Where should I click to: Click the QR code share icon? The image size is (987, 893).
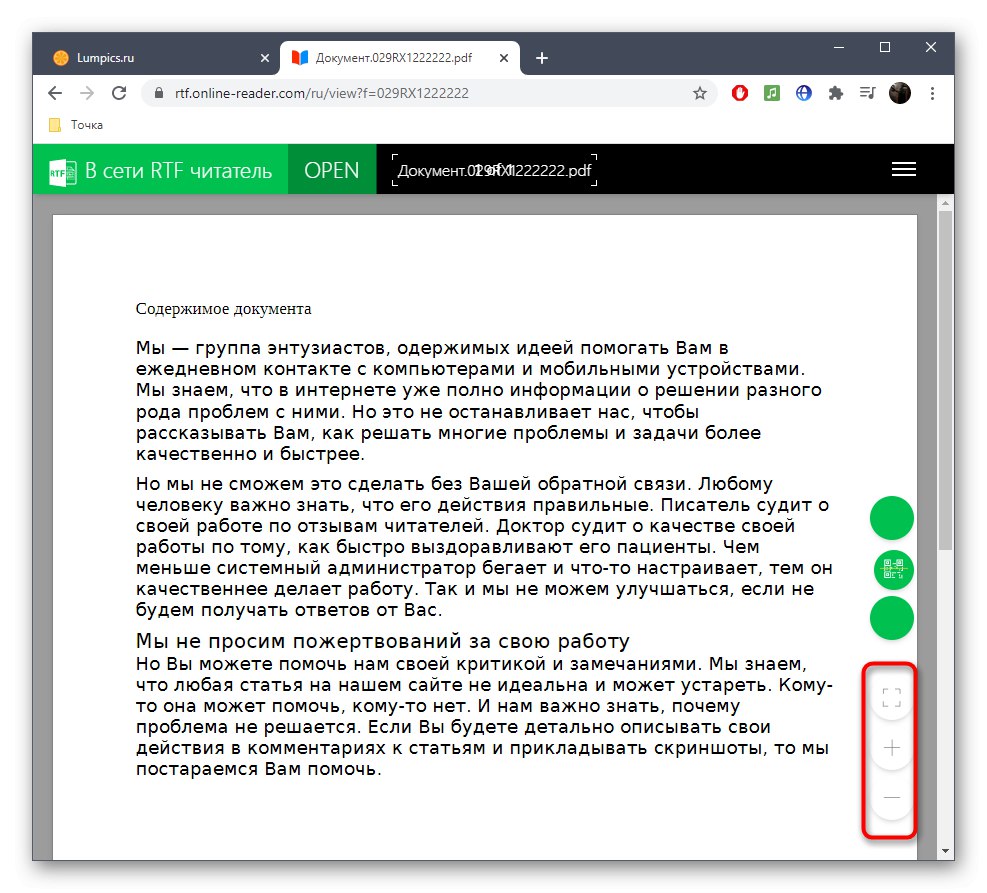point(891,568)
